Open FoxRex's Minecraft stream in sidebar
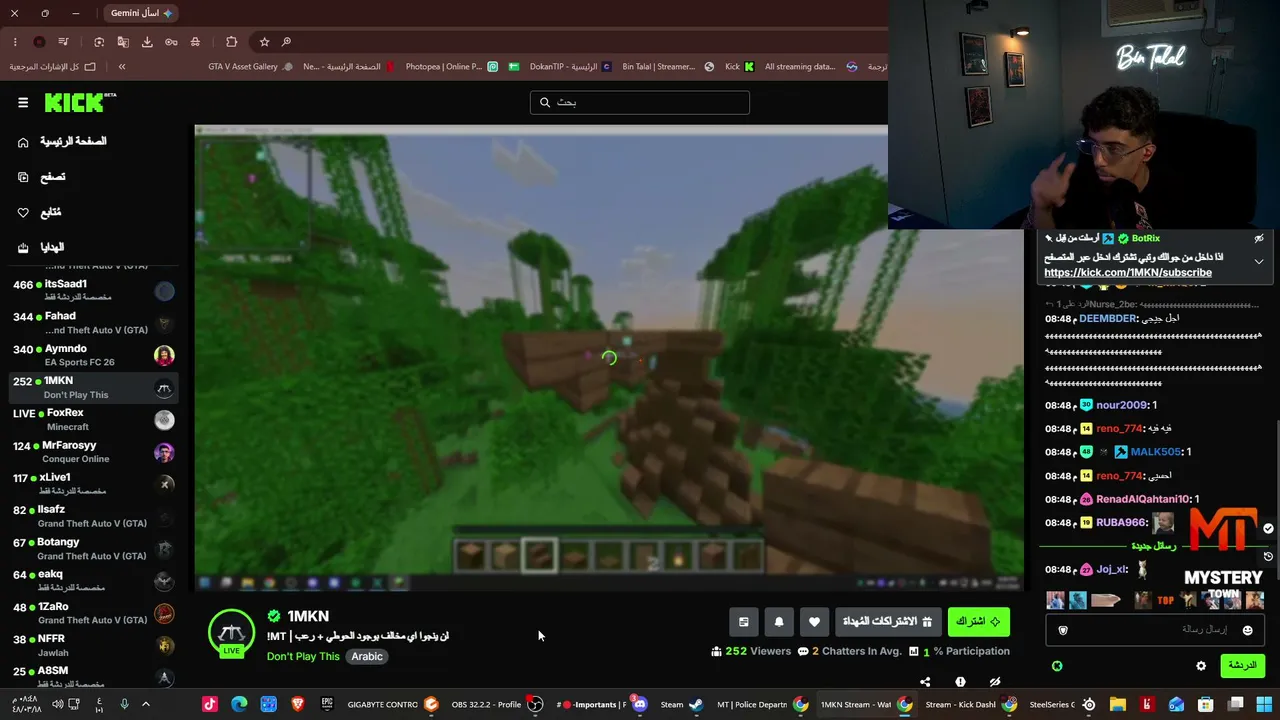Image resolution: width=1280 pixels, height=720 pixels. coord(93,419)
